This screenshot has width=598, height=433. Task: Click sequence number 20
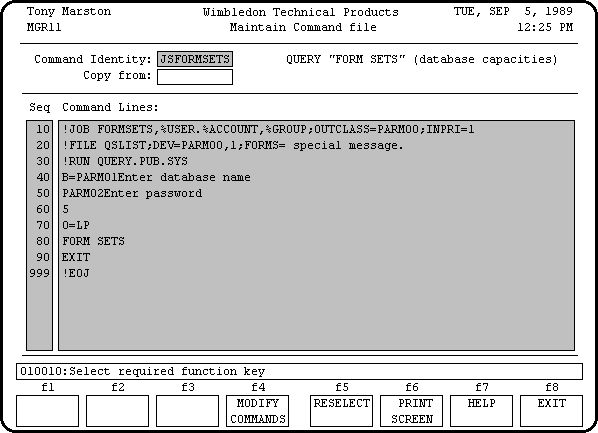click(x=43, y=145)
